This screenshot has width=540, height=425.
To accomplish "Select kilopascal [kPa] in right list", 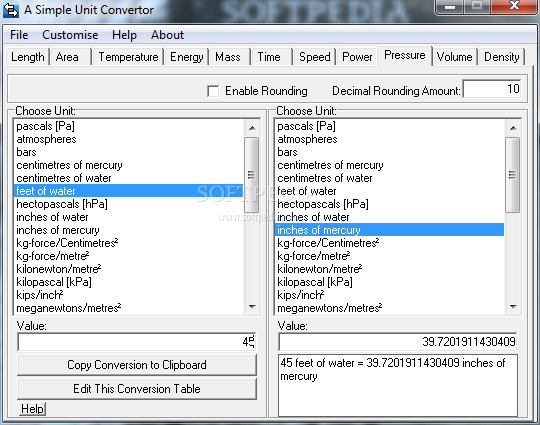I will (x=390, y=282).
